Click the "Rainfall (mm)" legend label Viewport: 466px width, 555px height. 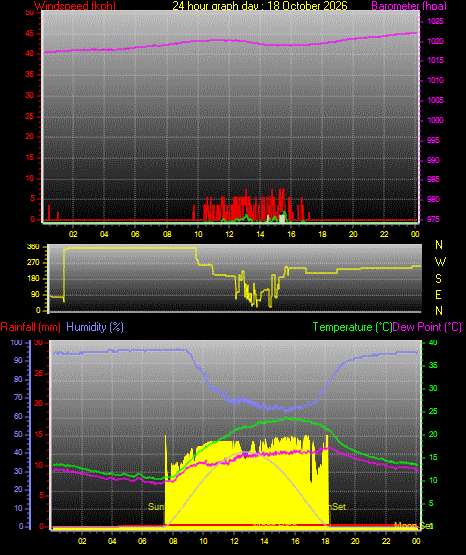coord(30,327)
